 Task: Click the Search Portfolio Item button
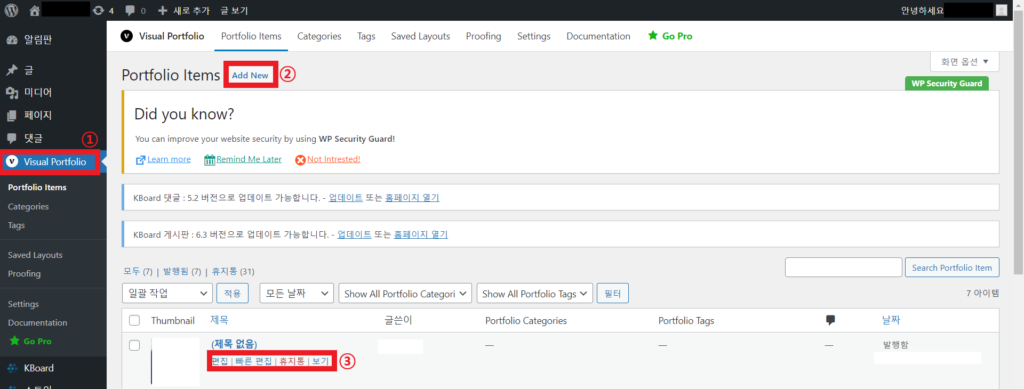[952, 267]
